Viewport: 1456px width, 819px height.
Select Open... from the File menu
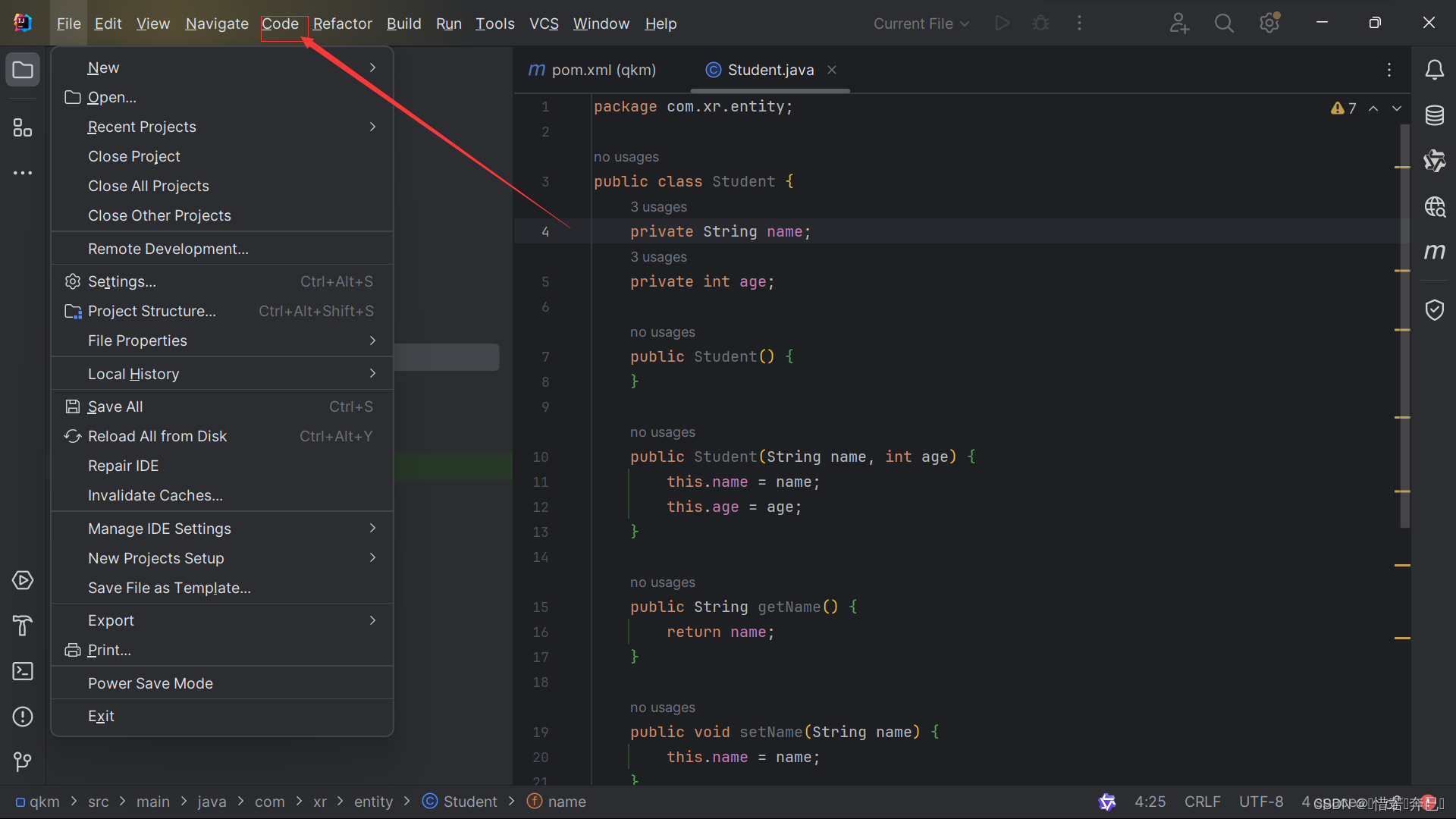(222, 97)
